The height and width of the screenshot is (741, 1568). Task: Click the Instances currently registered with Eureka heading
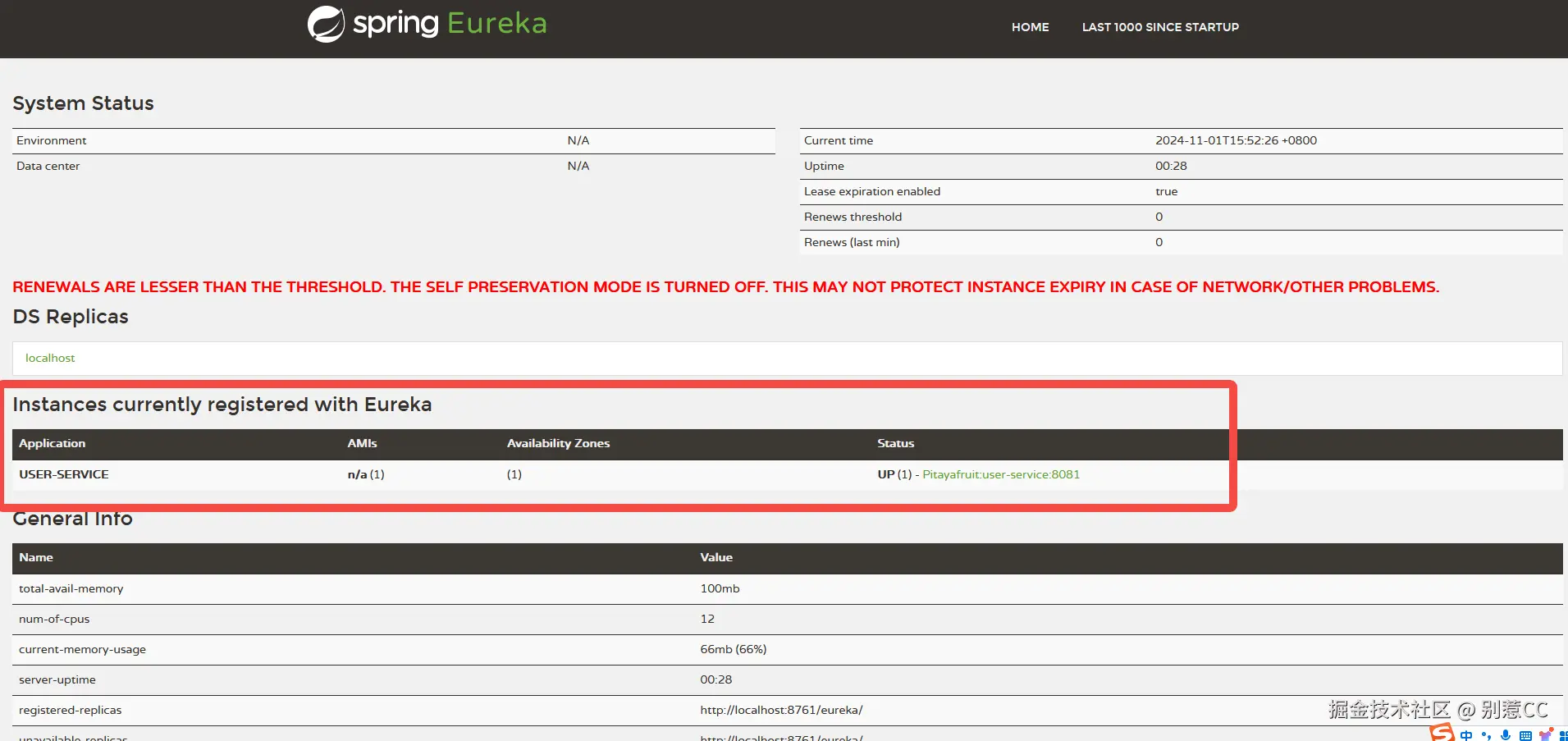click(222, 405)
